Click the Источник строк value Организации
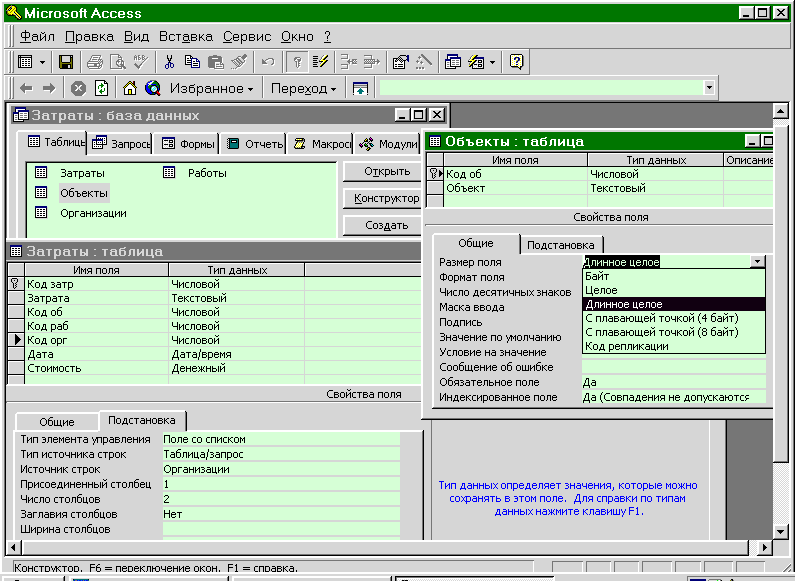The height and width of the screenshot is (581, 795). (281, 469)
